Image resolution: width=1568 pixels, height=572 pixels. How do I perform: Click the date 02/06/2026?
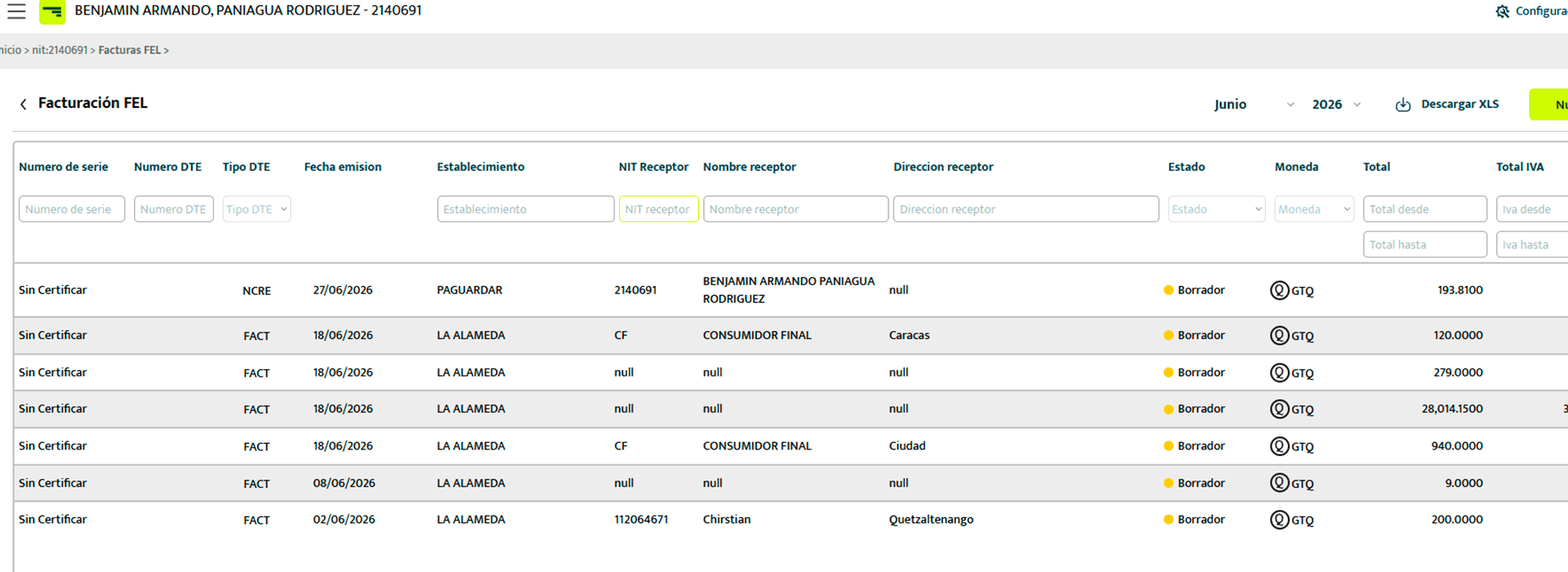344,519
